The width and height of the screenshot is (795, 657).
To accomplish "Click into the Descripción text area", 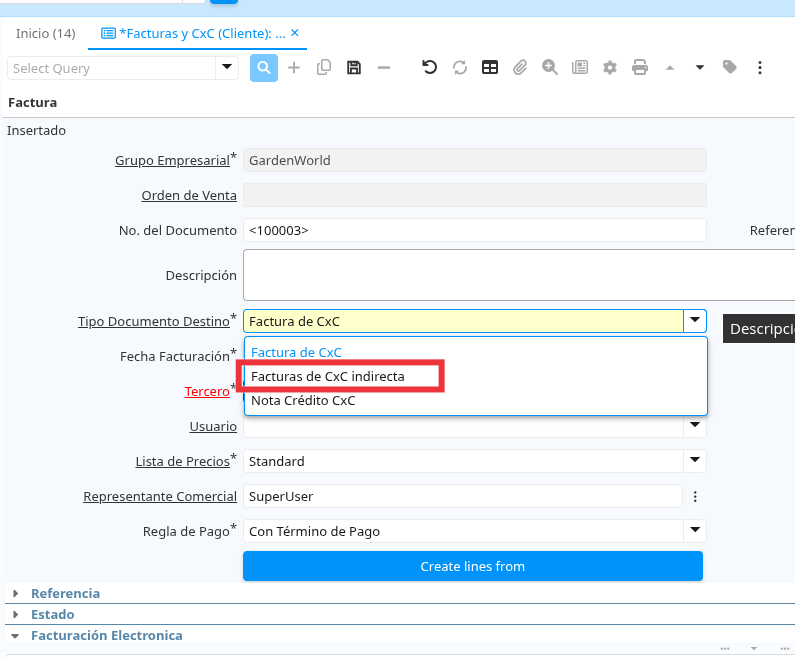I will tap(519, 275).
